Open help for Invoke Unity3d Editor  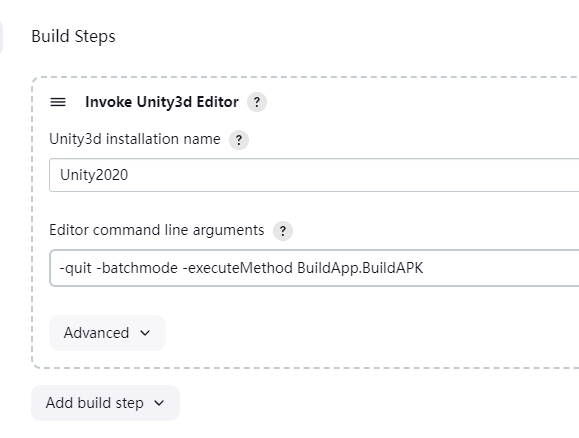[x=257, y=102]
